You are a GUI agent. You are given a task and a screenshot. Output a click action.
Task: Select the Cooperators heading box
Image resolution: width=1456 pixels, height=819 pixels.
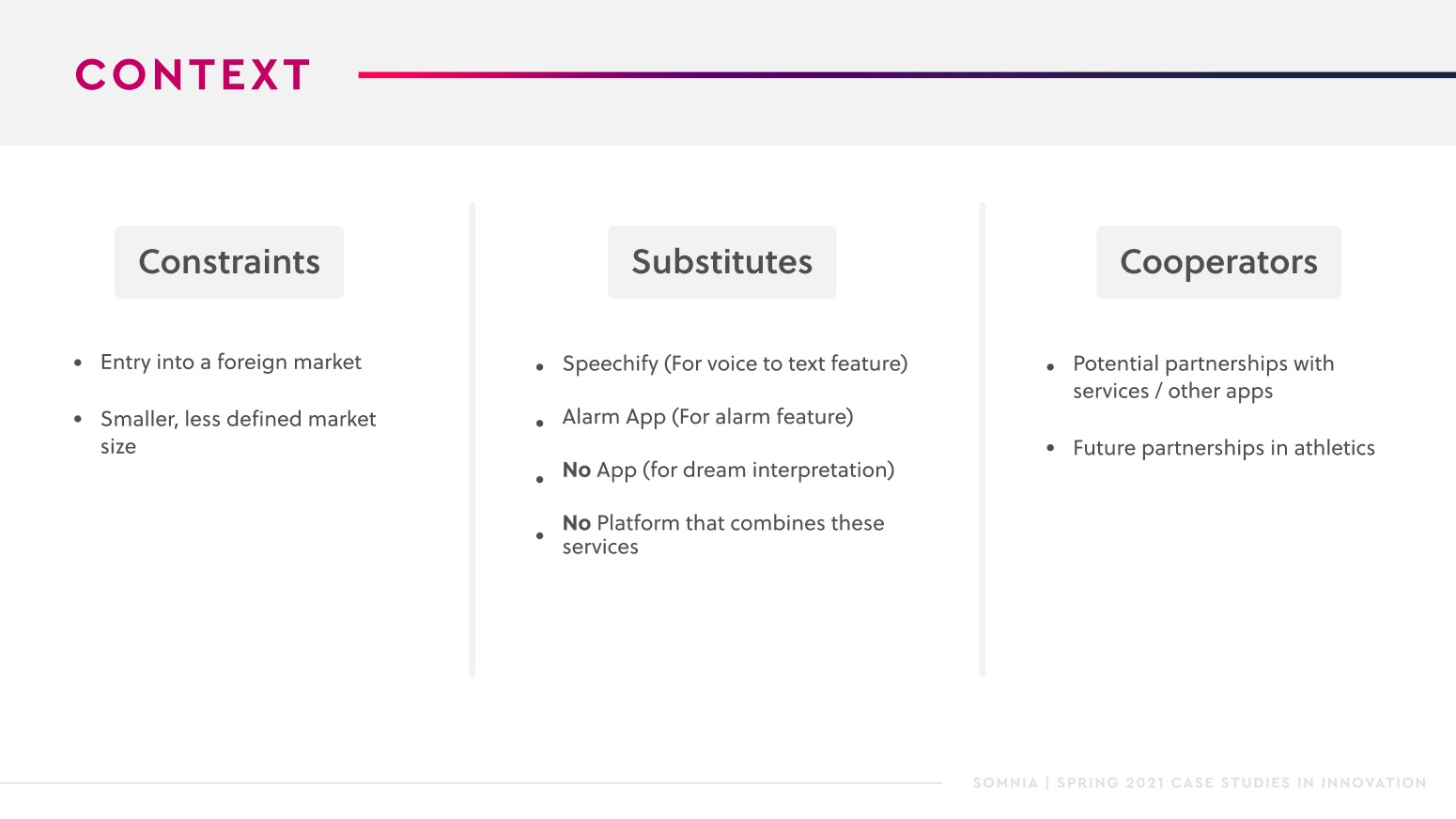(1218, 262)
